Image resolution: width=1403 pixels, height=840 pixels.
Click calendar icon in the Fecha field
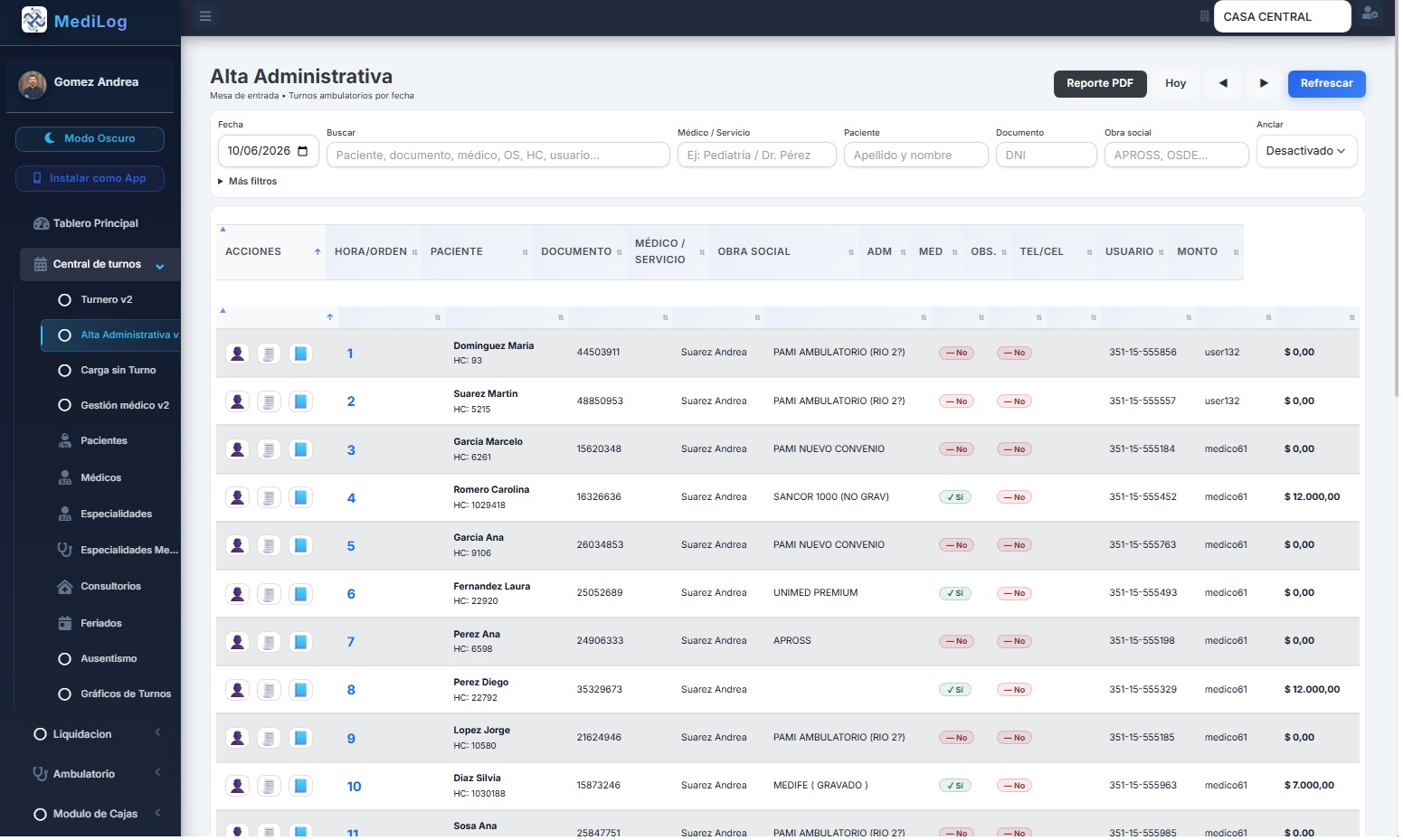[x=302, y=151]
